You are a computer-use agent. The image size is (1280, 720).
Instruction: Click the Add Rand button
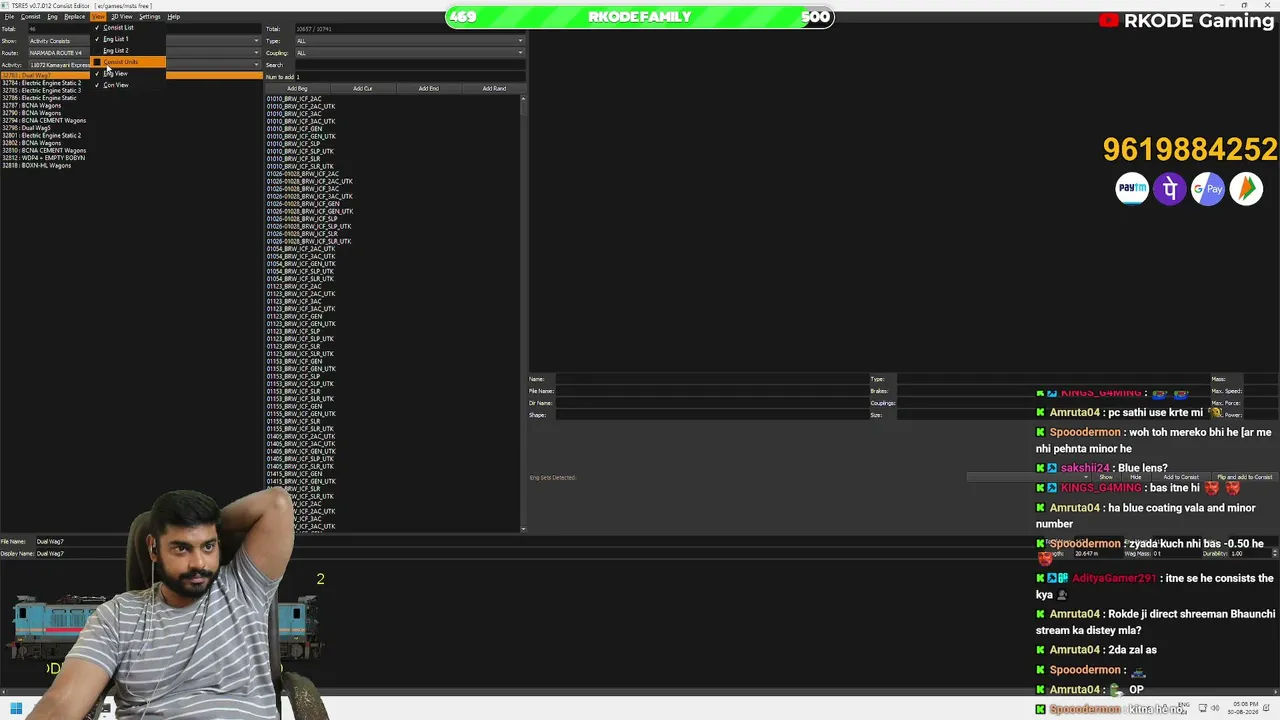coord(494,89)
